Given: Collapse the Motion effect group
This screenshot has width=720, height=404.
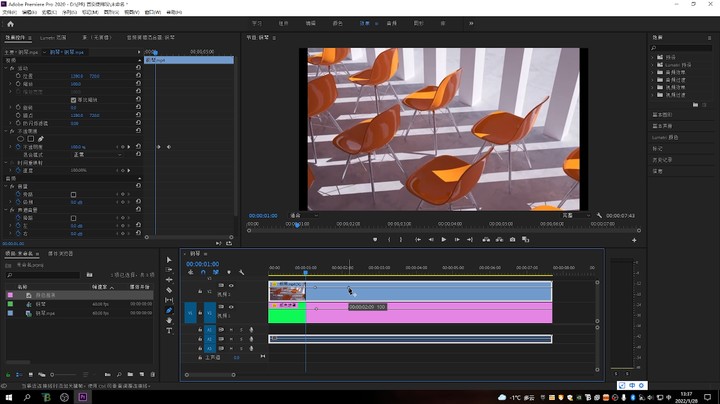Looking at the screenshot, I should point(6,68).
